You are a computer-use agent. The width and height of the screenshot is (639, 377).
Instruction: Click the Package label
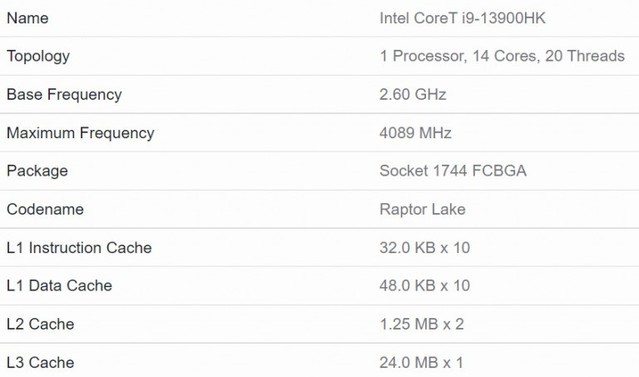pyautogui.click(x=37, y=171)
